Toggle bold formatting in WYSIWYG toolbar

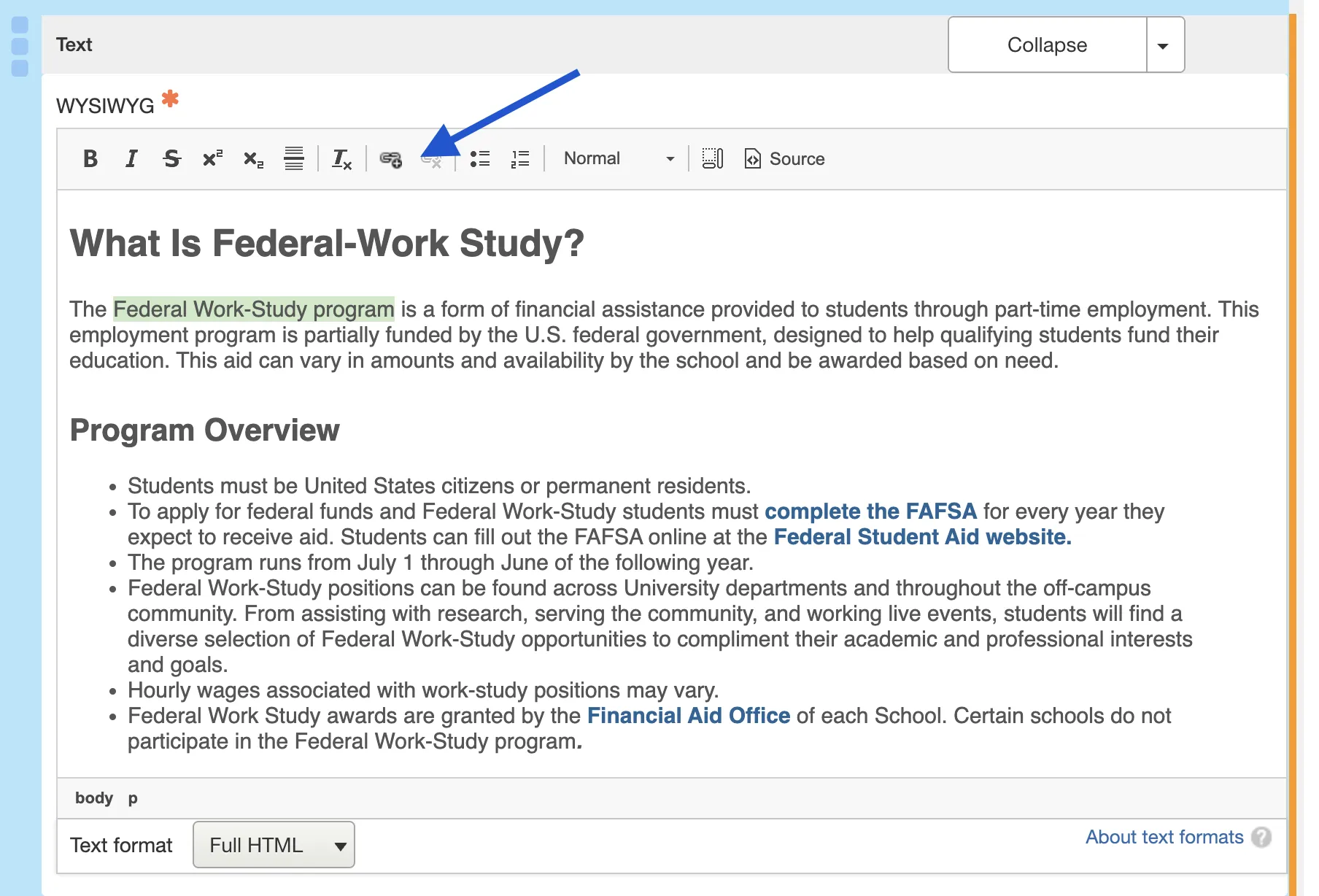pos(90,158)
